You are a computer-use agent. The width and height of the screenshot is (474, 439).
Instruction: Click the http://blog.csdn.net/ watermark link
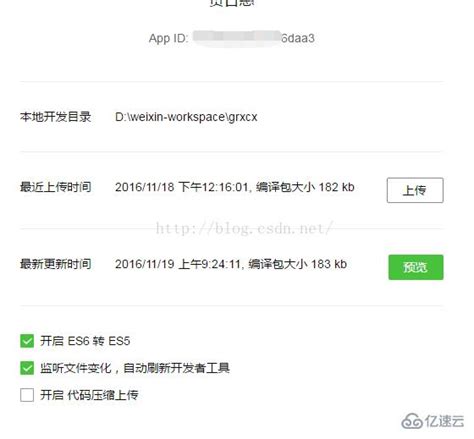pyautogui.click(x=244, y=229)
